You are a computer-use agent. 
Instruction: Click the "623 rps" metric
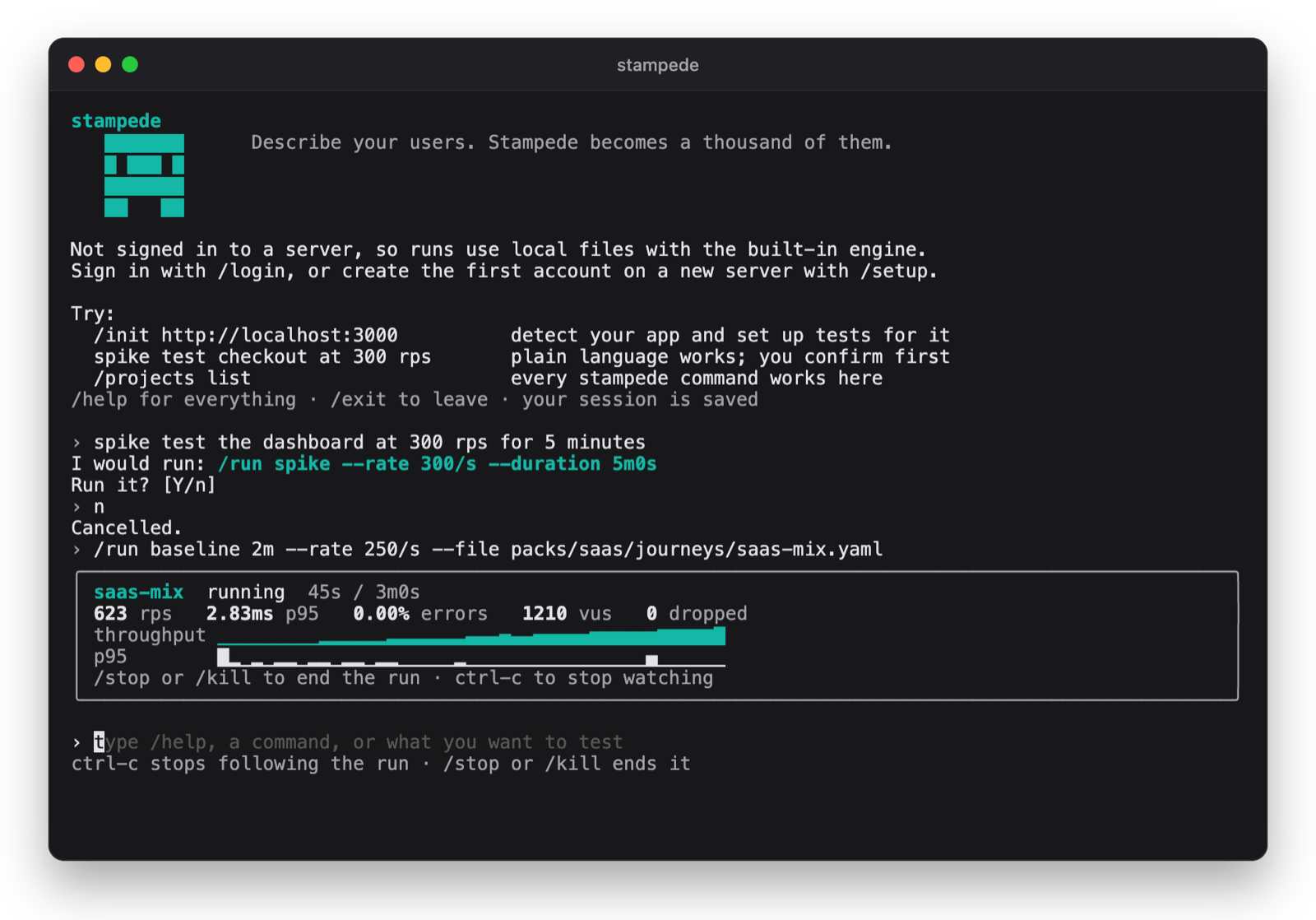click(132, 614)
